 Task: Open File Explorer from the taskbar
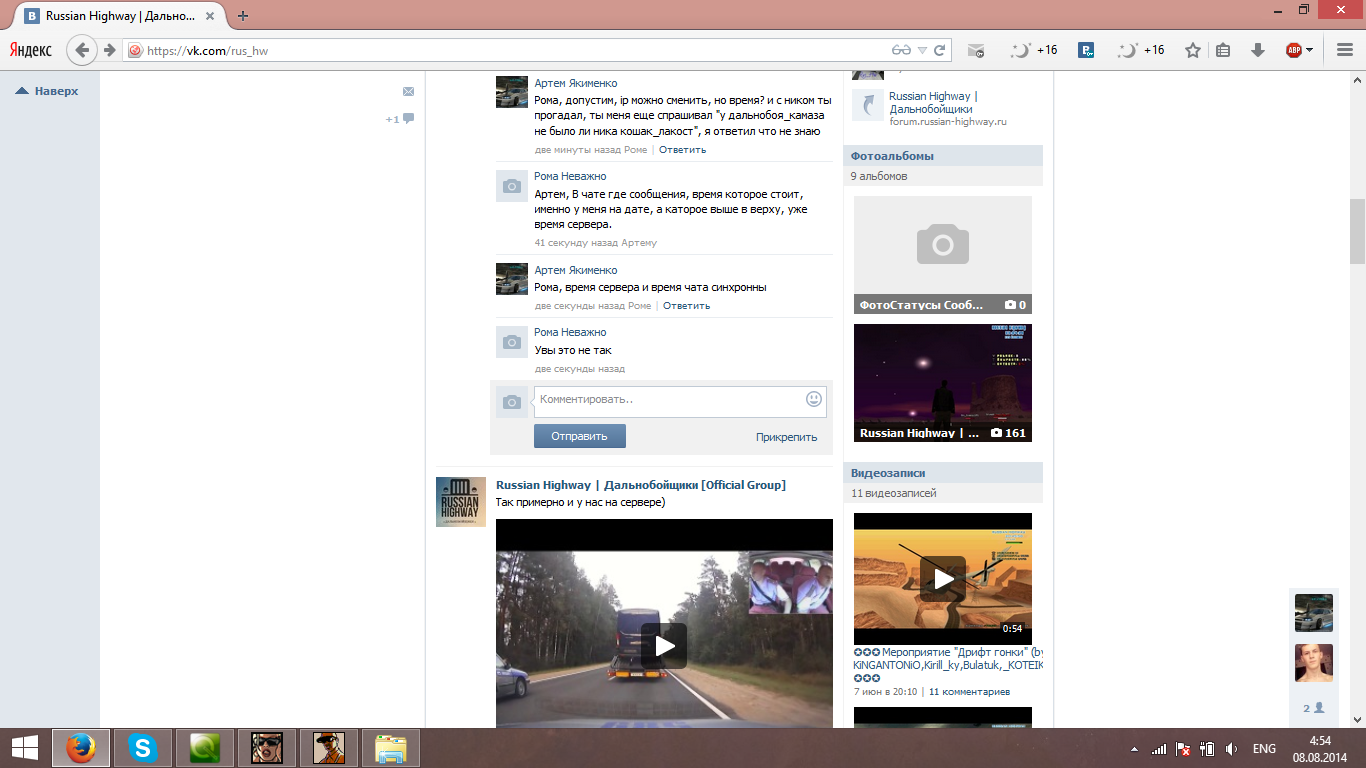(391, 748)
